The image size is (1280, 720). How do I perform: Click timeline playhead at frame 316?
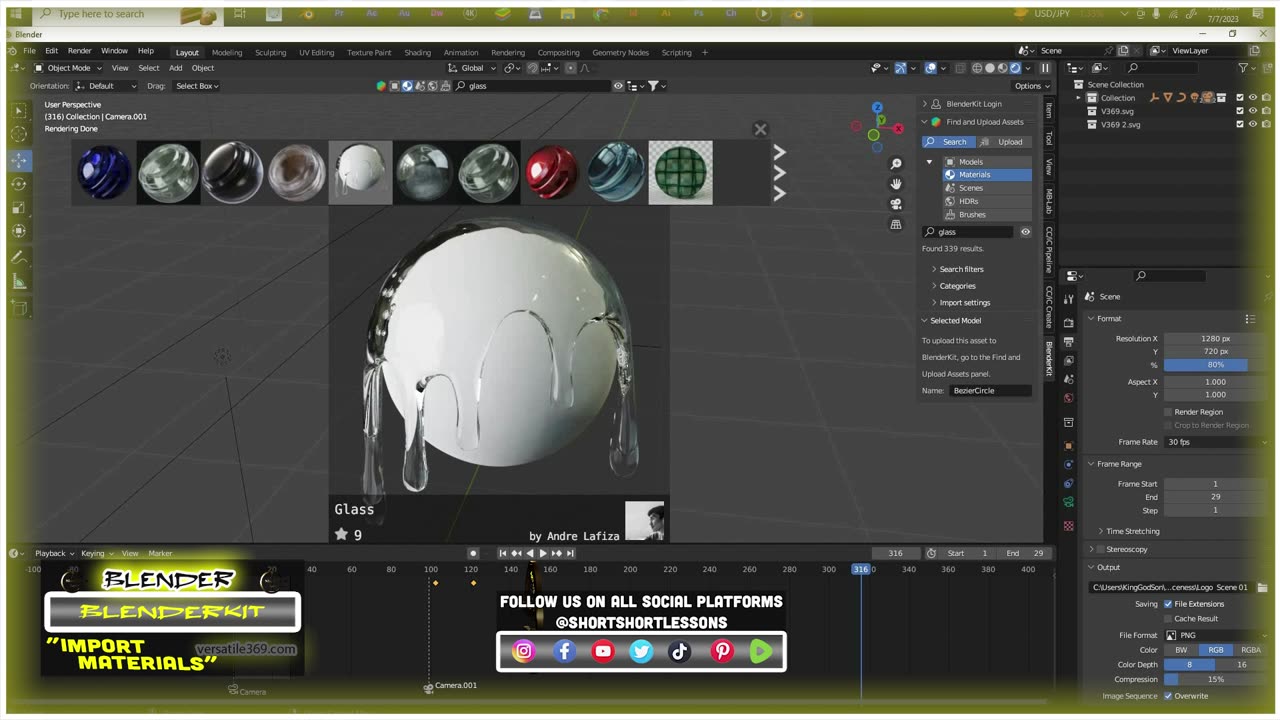(x=861, y=569)
